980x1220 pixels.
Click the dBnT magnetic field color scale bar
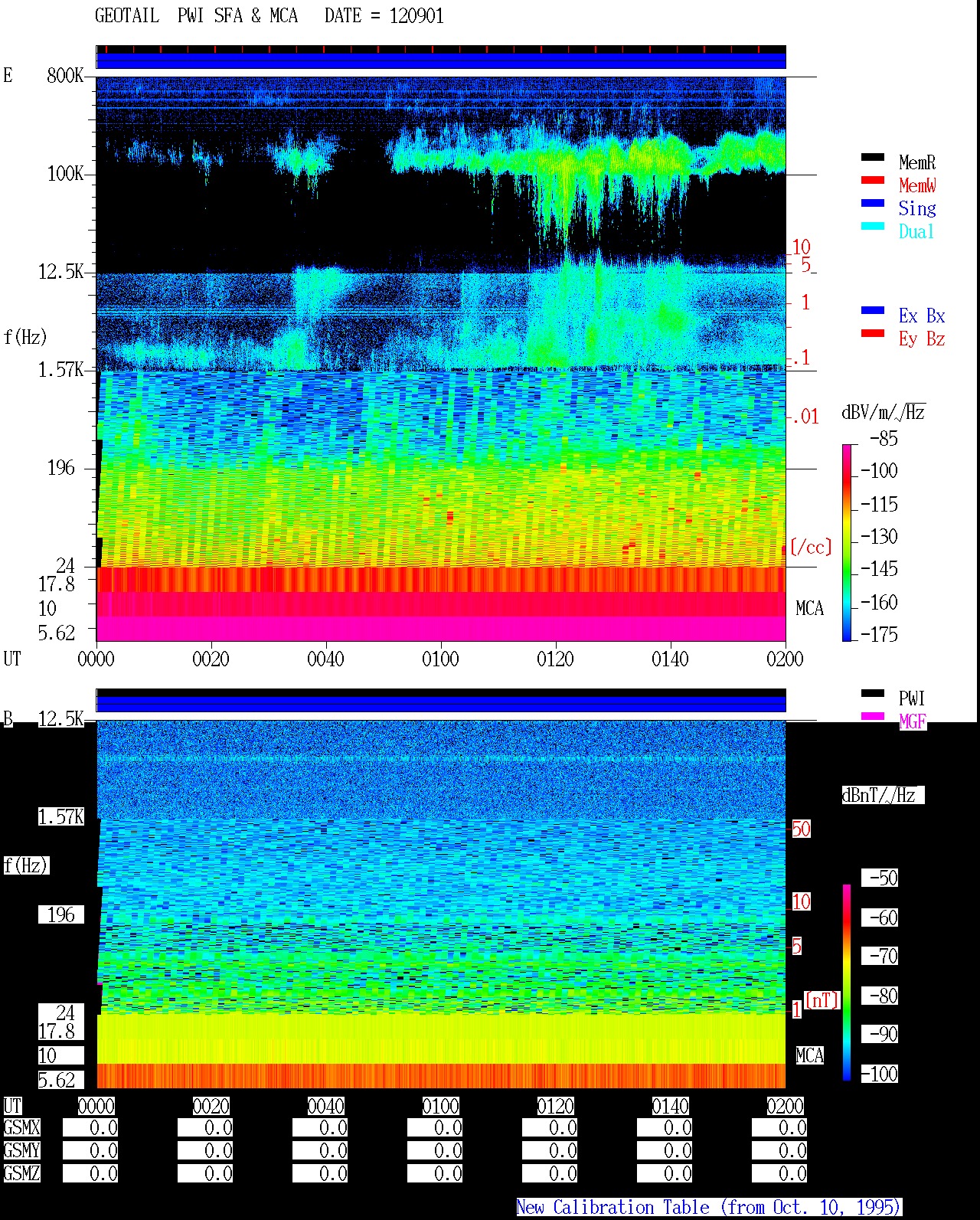[x=847, y=983]
